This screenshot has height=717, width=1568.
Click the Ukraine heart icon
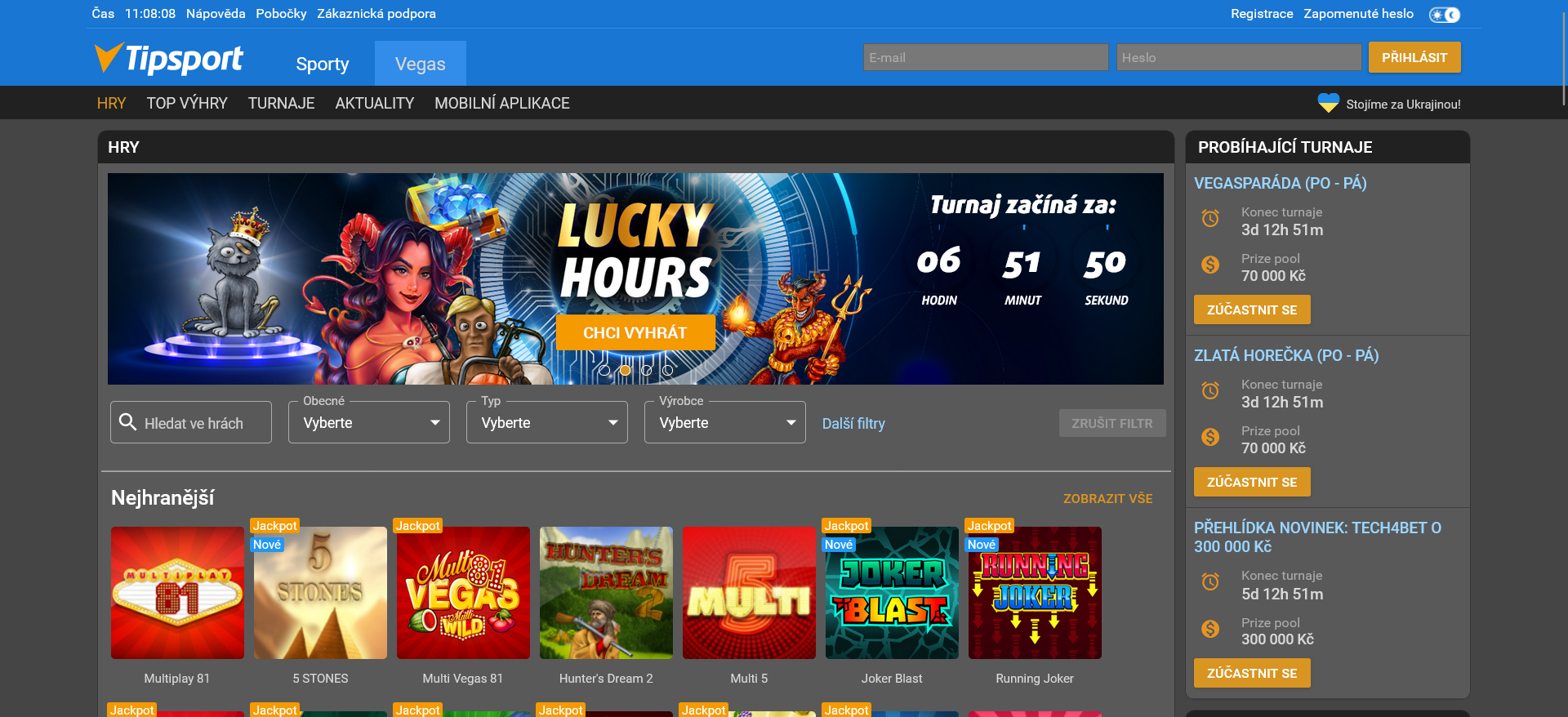pyautogui.click(x=1328, y=103)
